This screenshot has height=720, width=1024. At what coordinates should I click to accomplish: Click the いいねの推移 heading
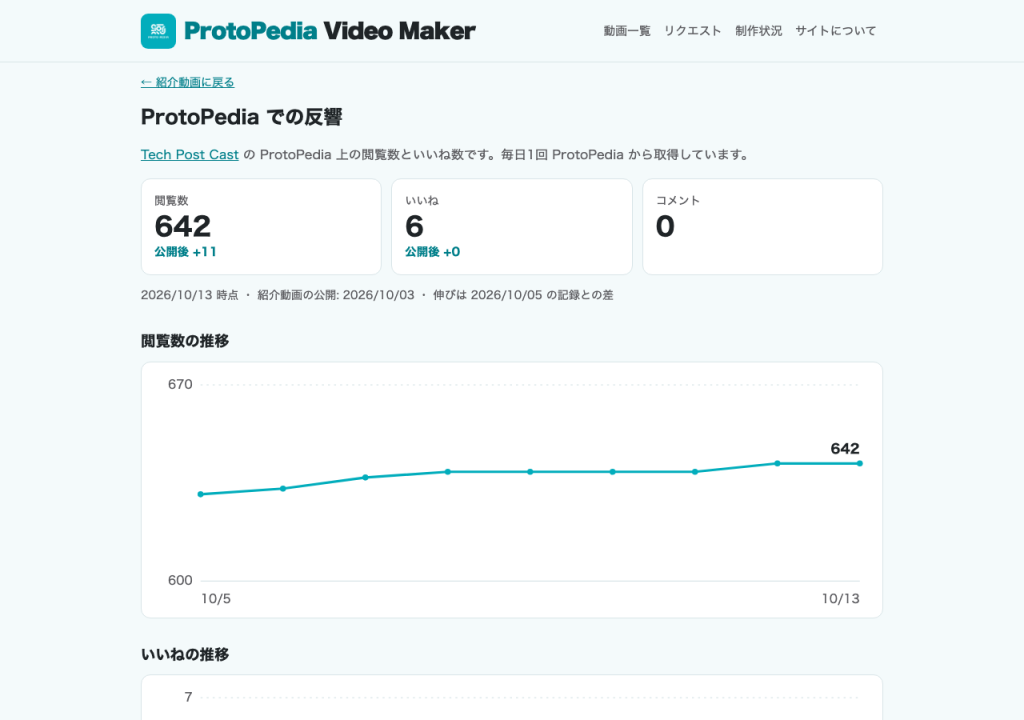pyautogui.click(x=185, y=655)
